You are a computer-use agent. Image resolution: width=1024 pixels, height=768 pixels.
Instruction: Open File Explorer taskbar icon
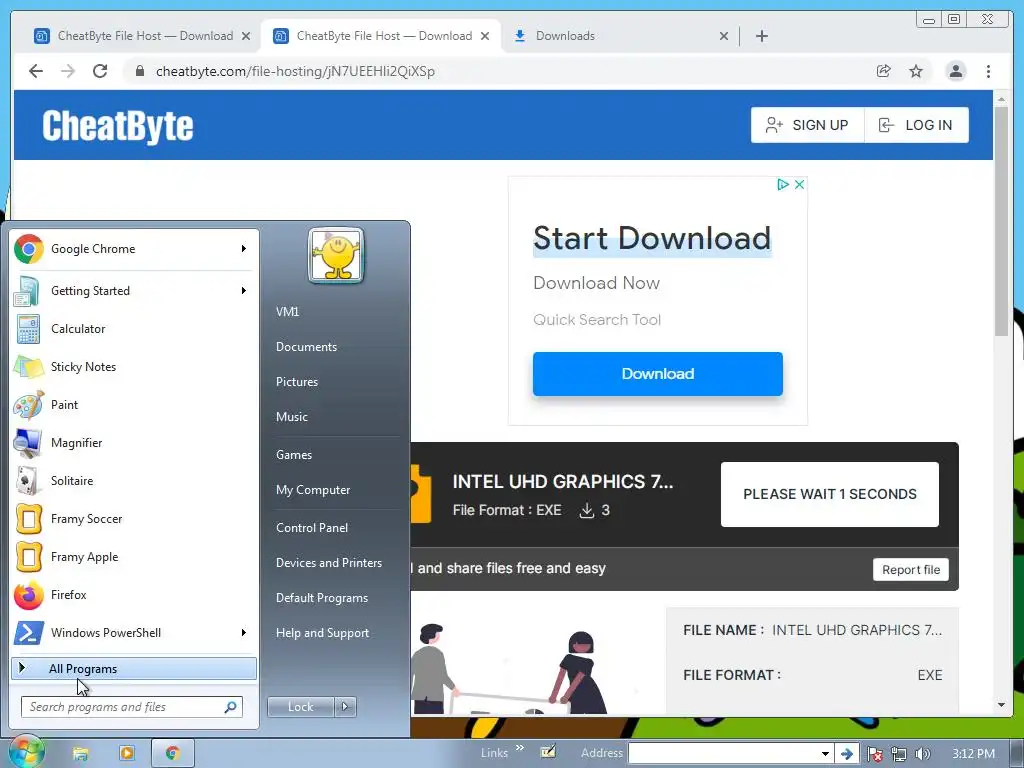[80, 754]
